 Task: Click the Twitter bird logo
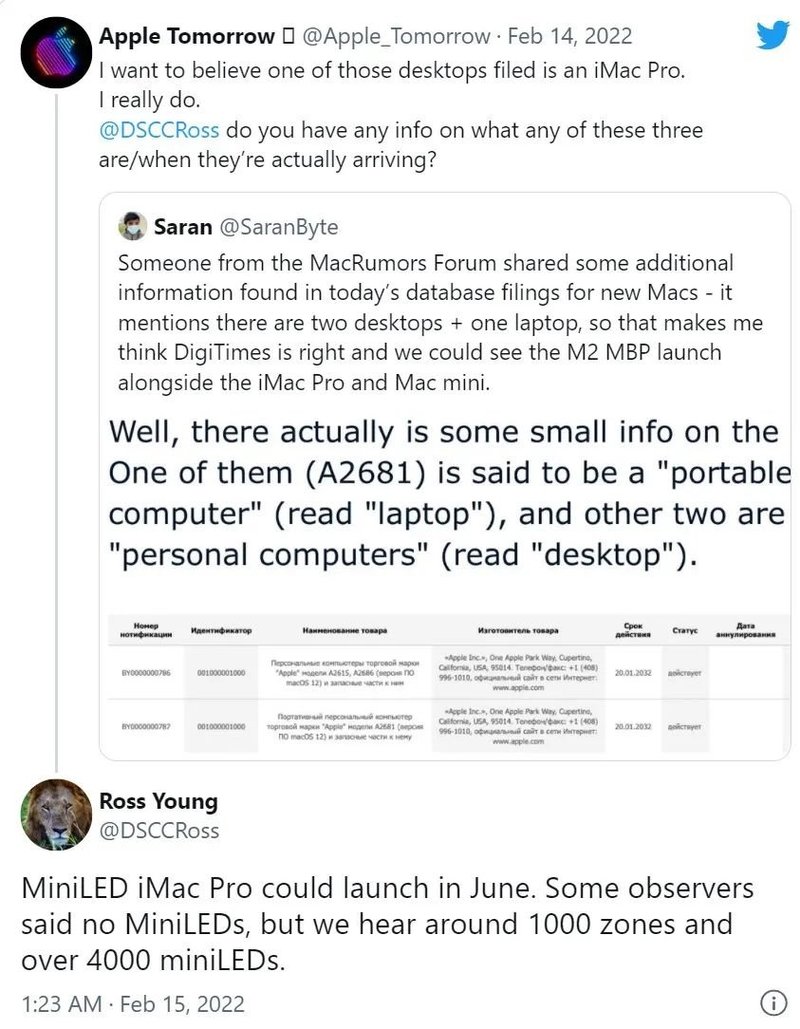pos(772,34)
